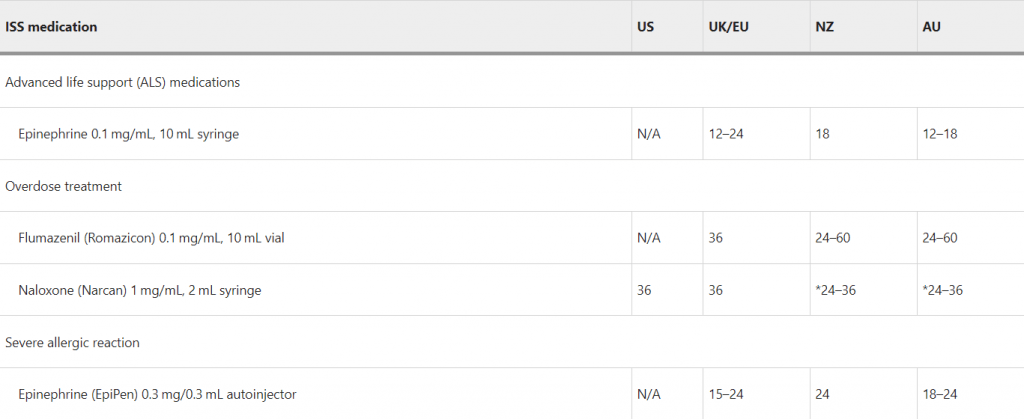This screenshot has height=419, width=1024.
Task: Click the AU column header
Action: 932,27
